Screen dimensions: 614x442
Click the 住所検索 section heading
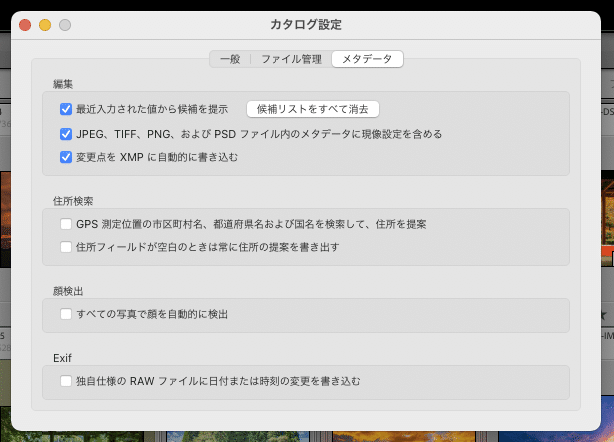[x=73, y=201]
